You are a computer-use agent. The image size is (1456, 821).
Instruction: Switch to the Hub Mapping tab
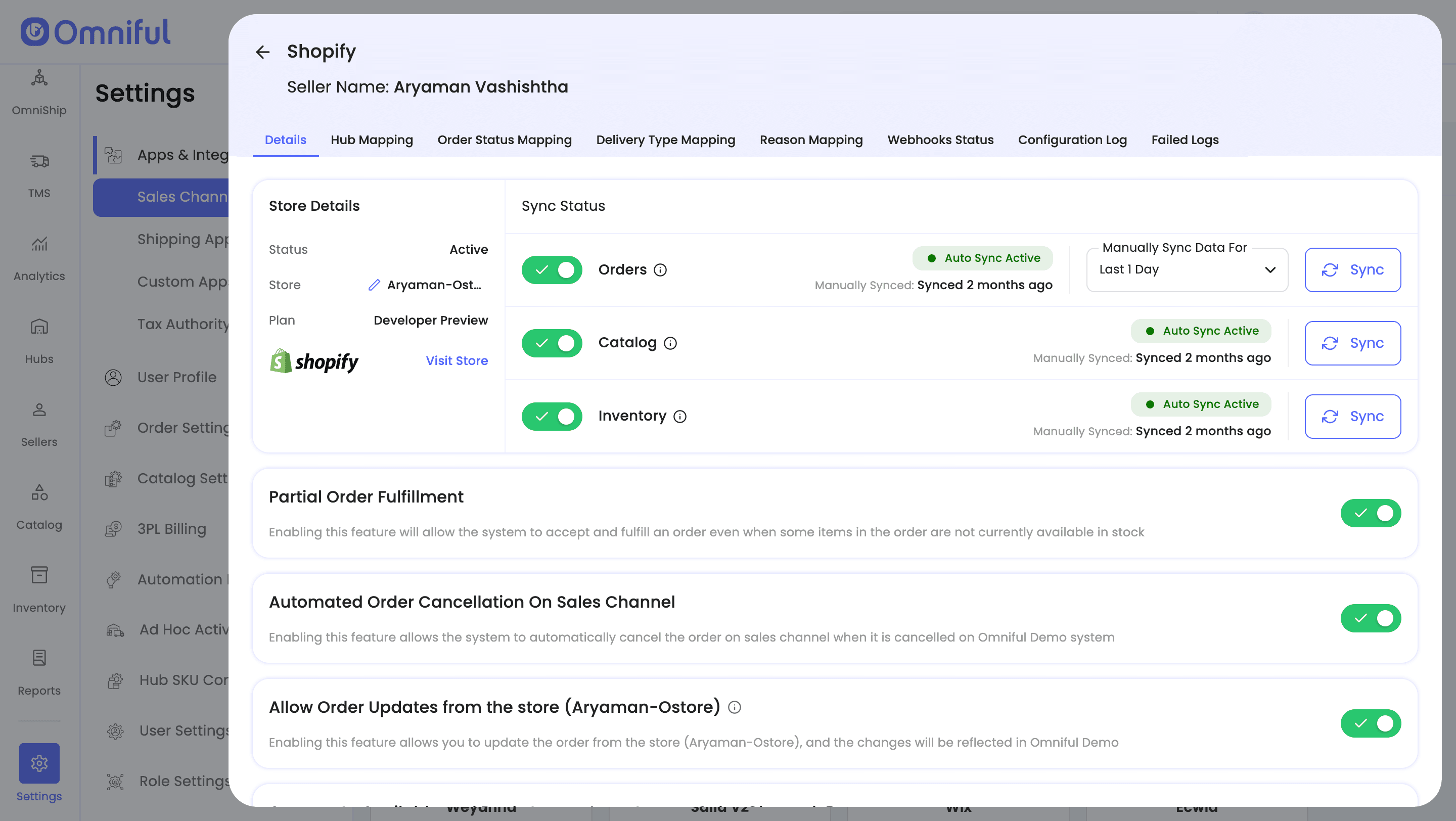point(372,140)
